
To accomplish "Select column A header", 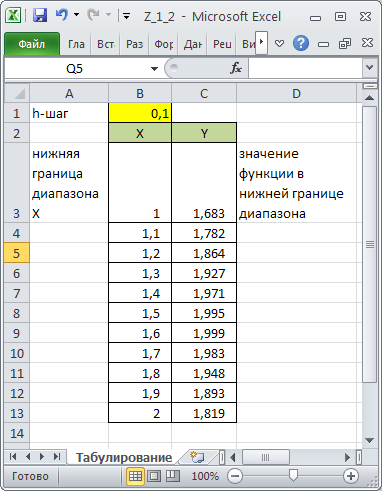I will [x=69, y=94].
